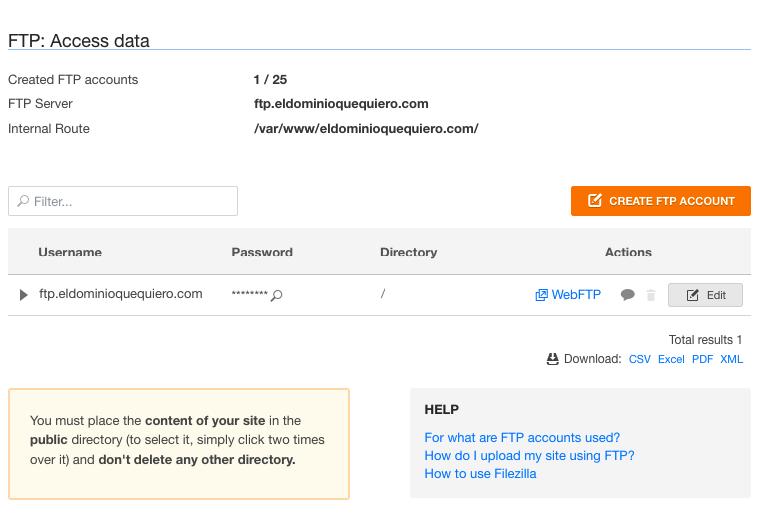779x516 pixels.
Task: Download results as XML
Action: click(x=731, y=359)
